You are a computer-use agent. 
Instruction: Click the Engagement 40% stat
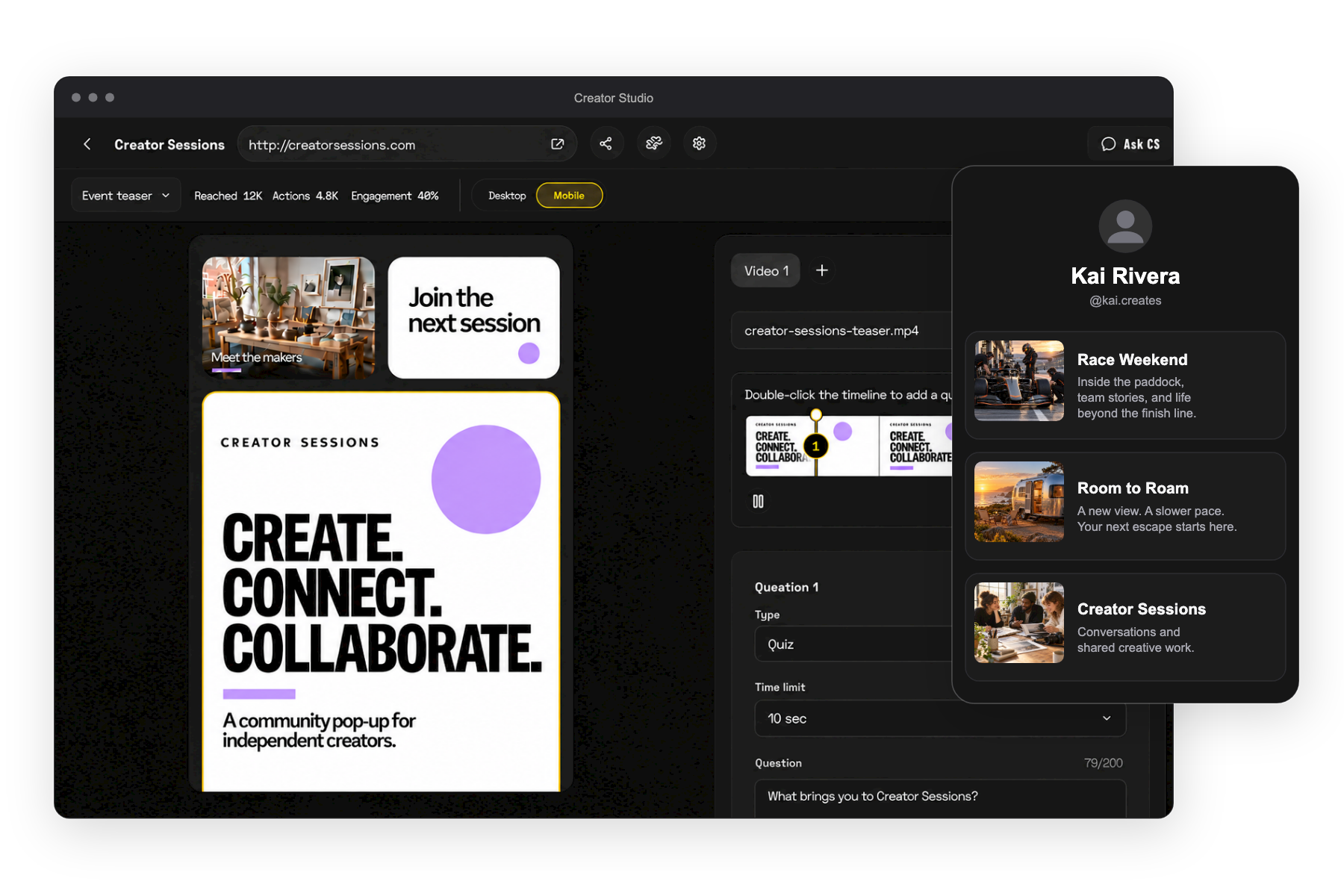coord(395,196)
